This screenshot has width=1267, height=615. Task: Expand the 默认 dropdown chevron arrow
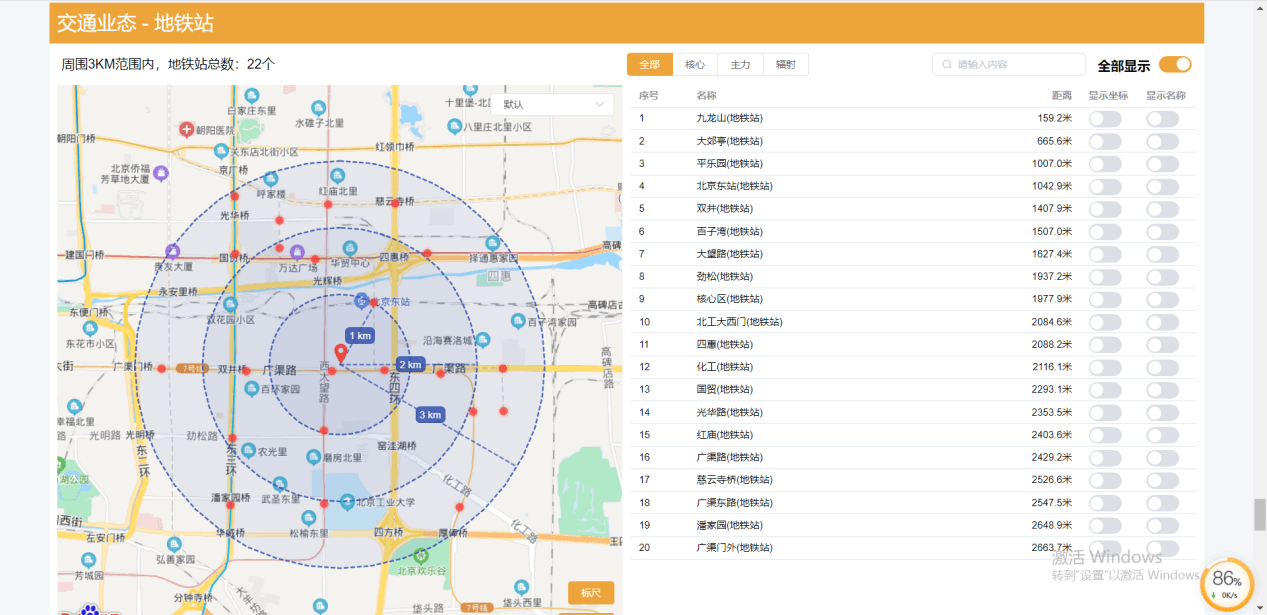click(598, 104)
